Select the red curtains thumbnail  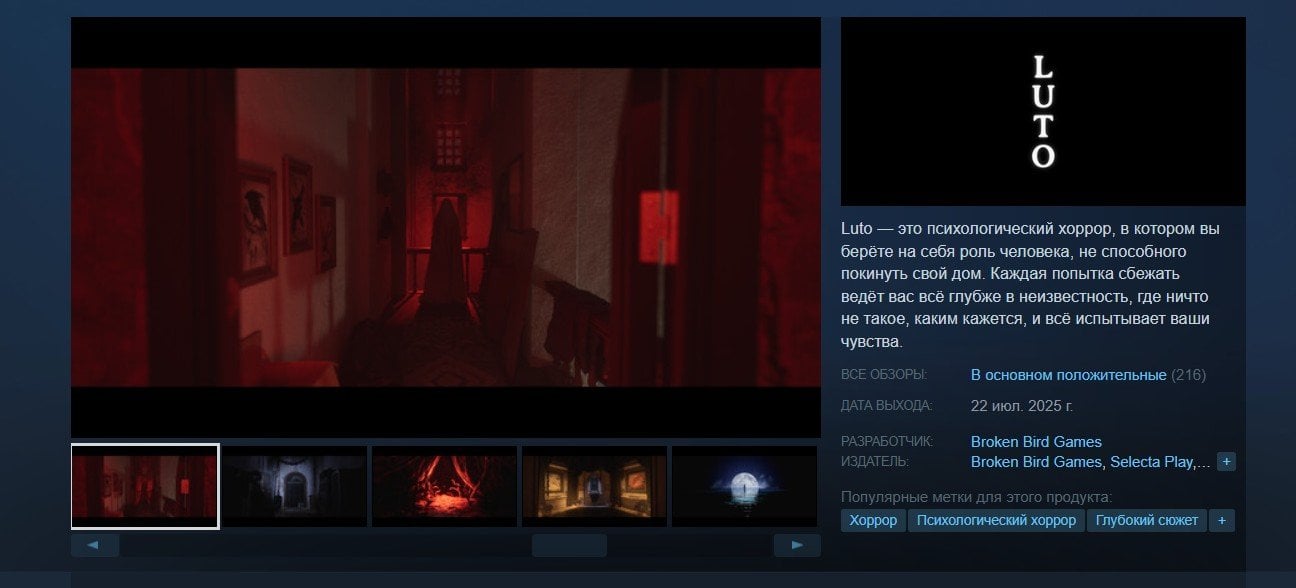444,486
